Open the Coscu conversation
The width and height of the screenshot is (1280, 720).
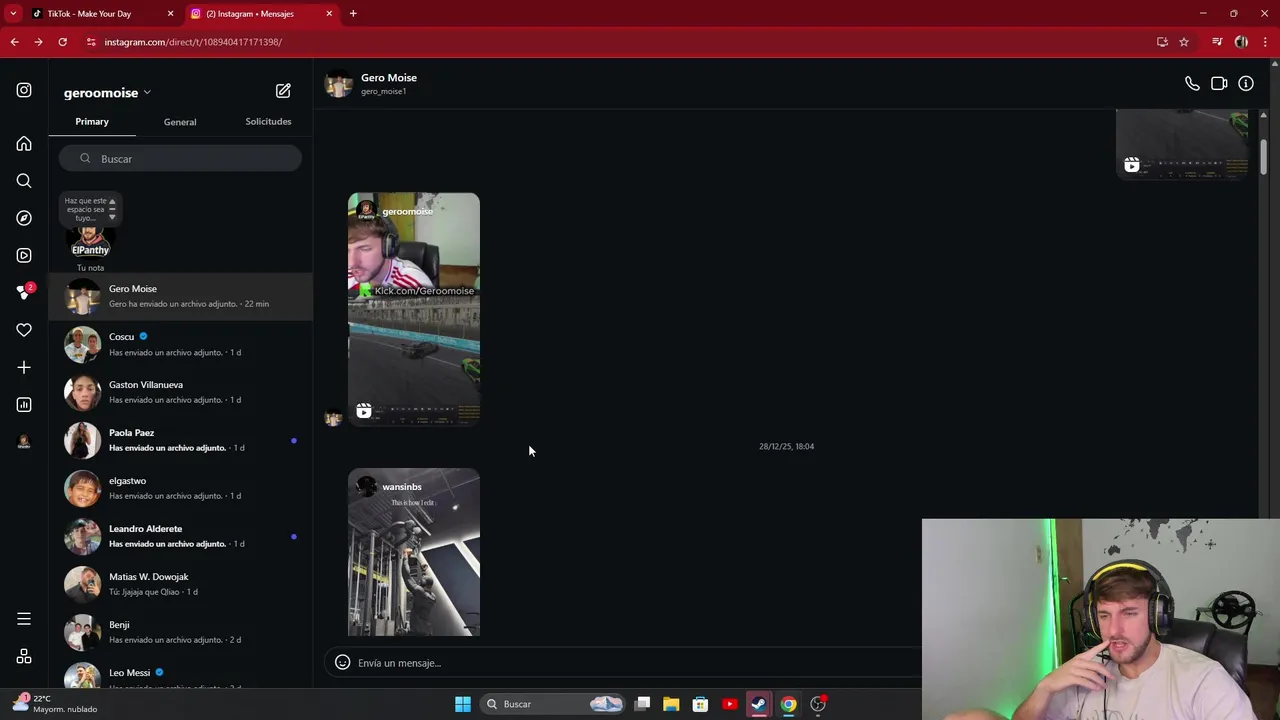click(180, 344)
